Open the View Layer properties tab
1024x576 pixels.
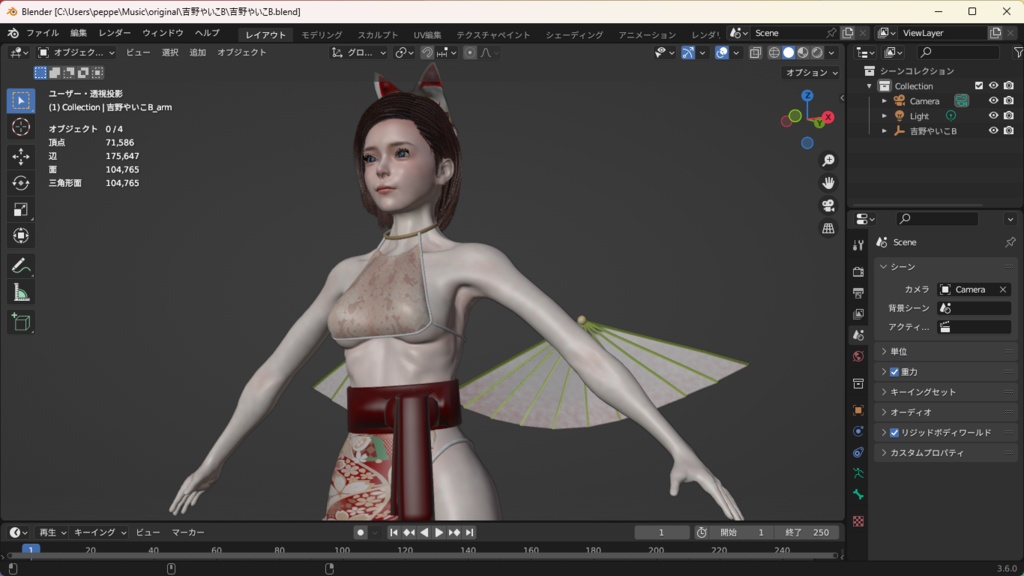click(858, 314)
